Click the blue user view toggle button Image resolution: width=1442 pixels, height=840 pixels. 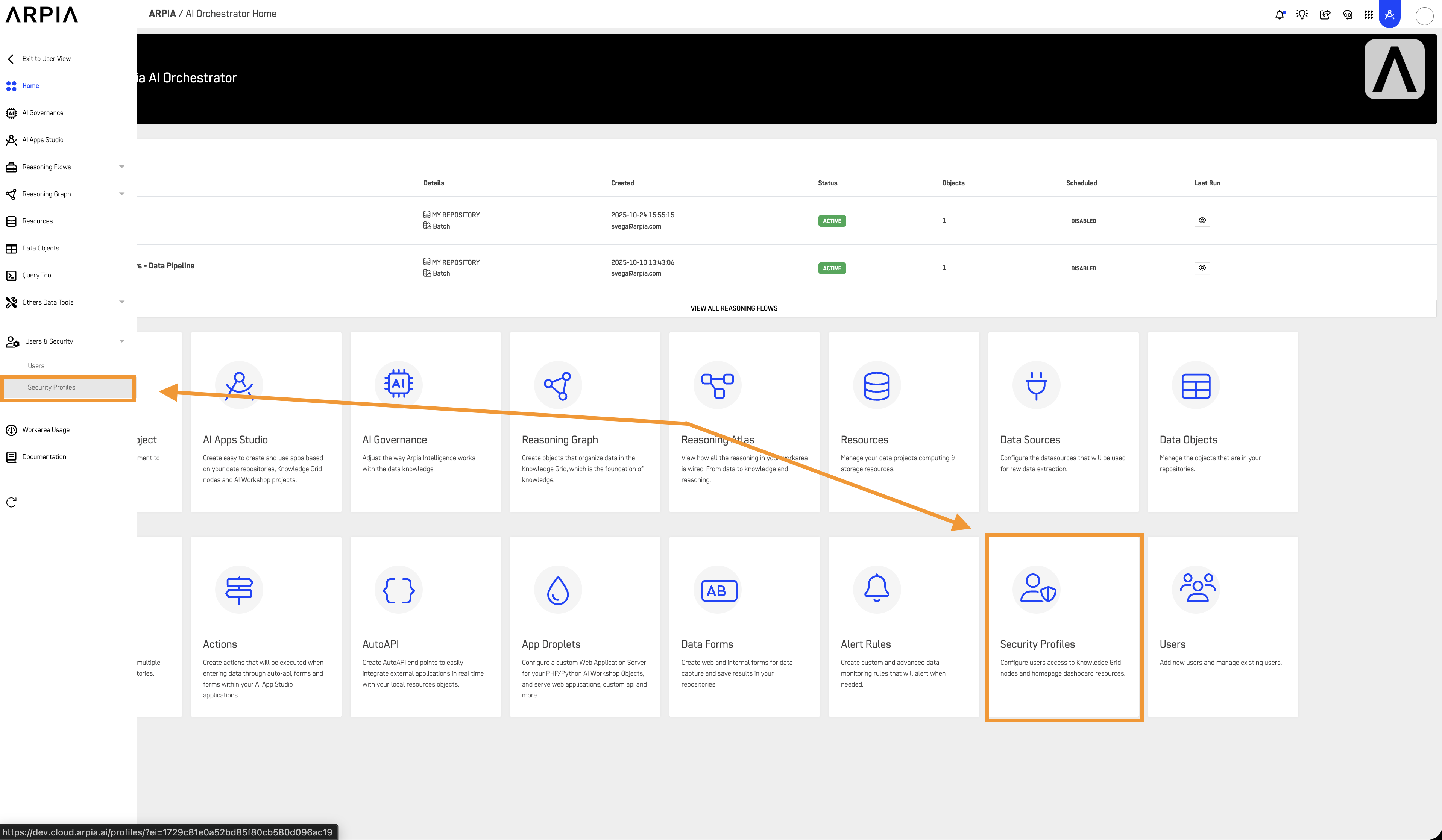pyautogui.click(x=1389, y=14)
